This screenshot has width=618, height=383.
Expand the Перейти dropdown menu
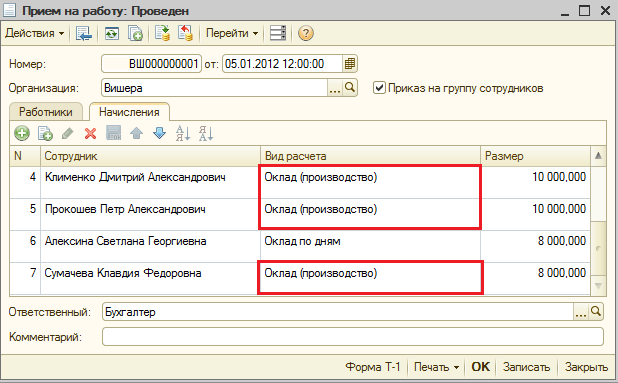(x=232, y=33)
